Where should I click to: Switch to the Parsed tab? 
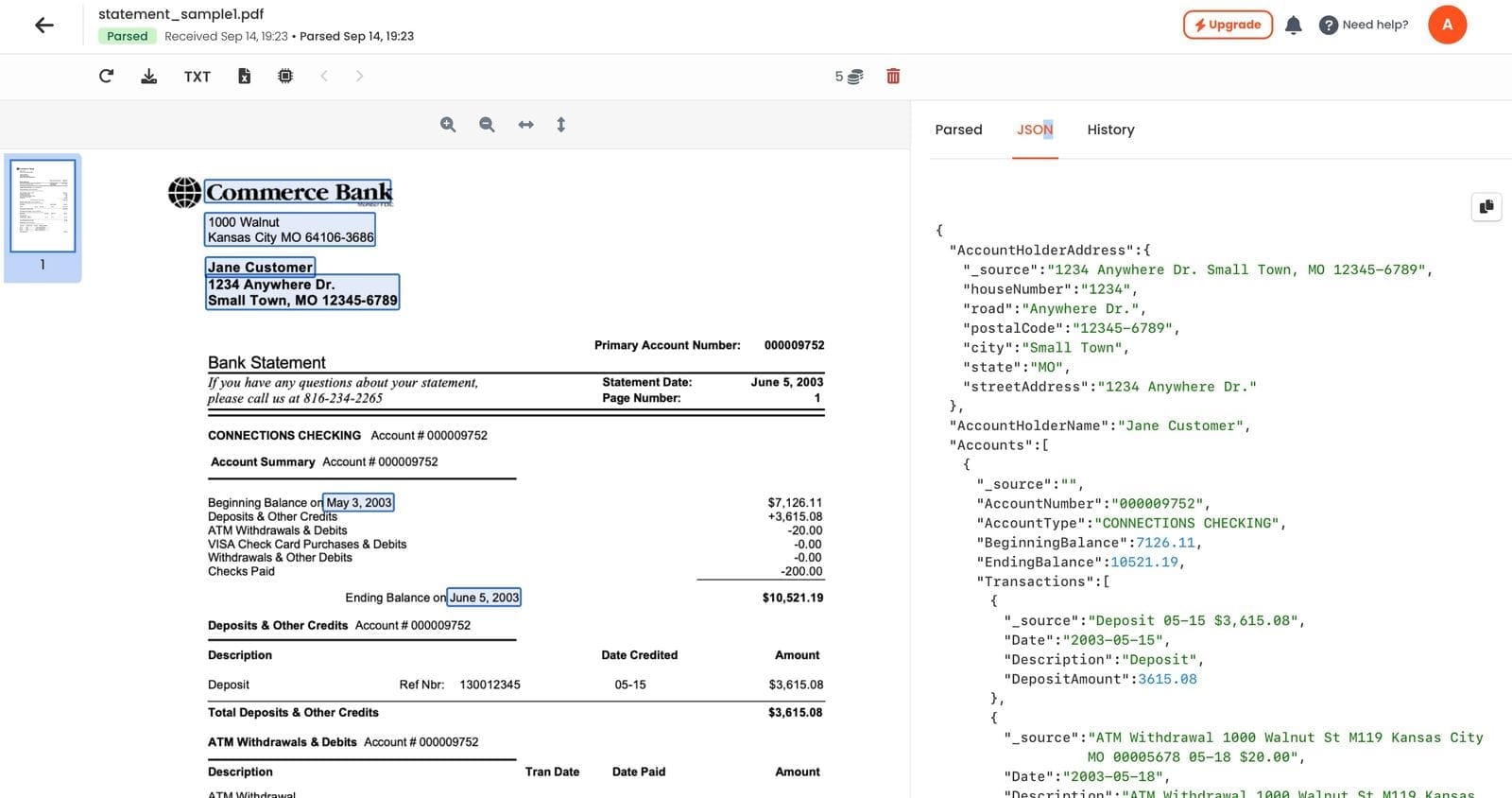coord(958,130)
